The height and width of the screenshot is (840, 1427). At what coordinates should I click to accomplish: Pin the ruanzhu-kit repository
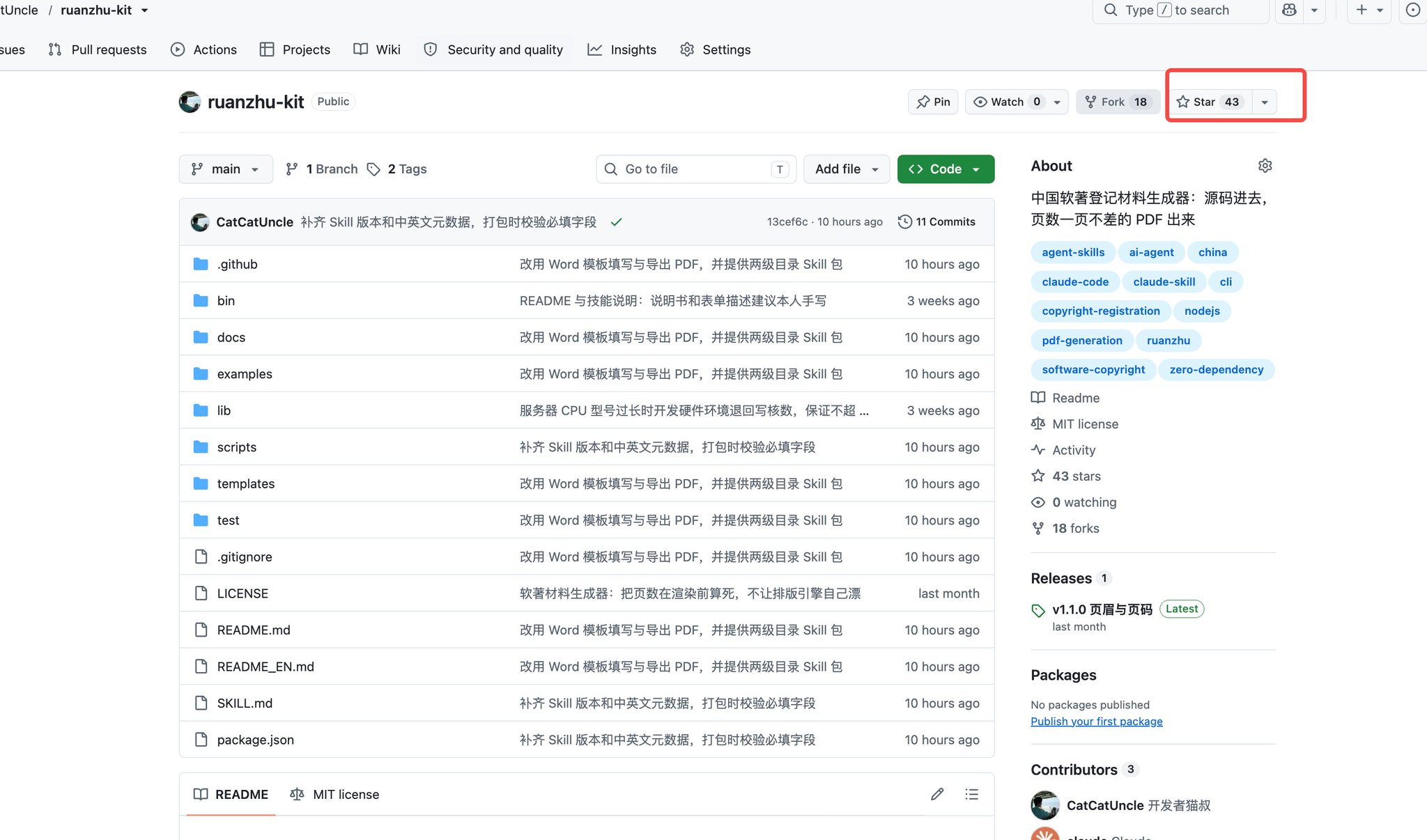point(934,102)
